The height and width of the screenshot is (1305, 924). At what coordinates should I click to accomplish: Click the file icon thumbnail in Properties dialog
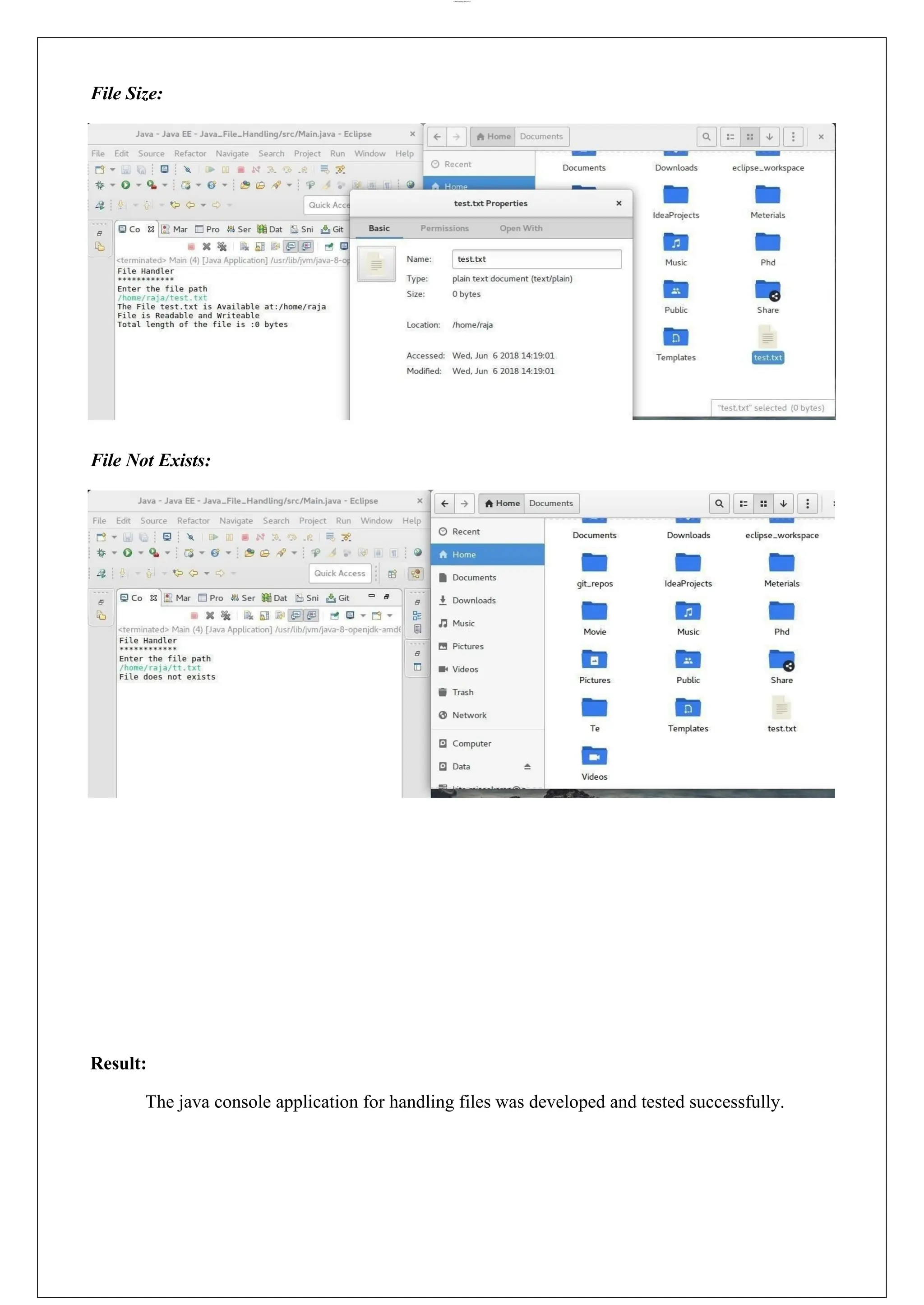click(x=376, y=264)
